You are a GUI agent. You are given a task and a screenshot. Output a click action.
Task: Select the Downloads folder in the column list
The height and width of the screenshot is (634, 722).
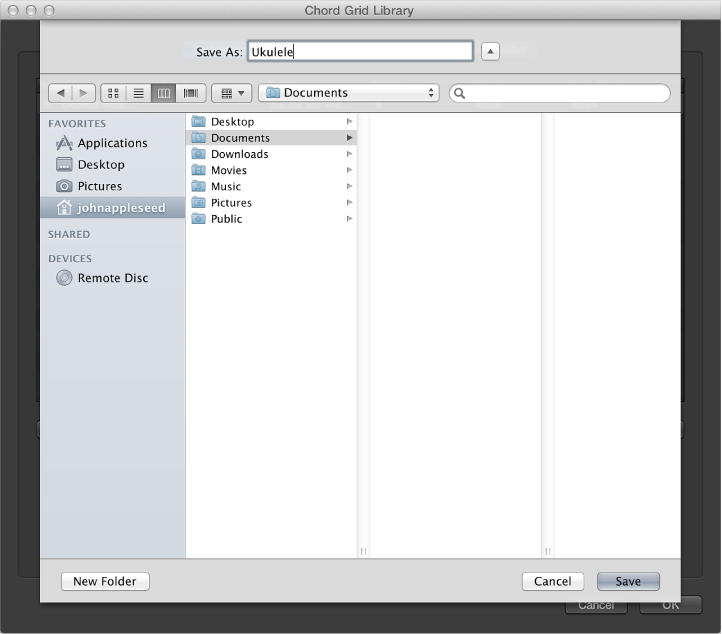(x=272, y=154)
